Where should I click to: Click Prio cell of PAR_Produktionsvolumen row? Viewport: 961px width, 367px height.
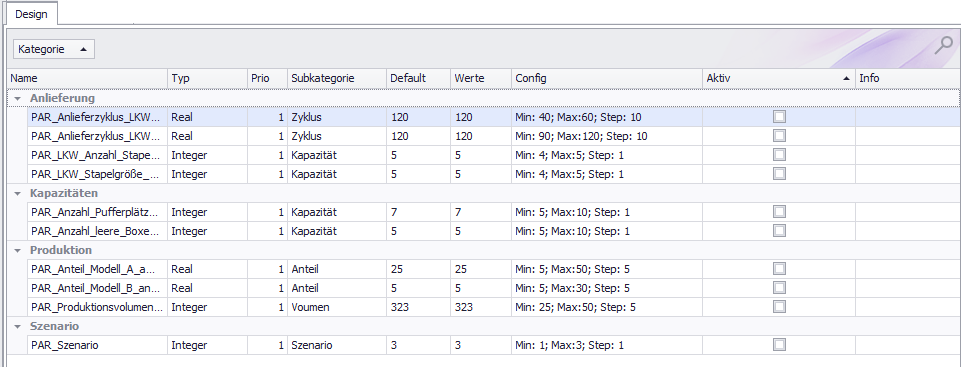[267, 306]
